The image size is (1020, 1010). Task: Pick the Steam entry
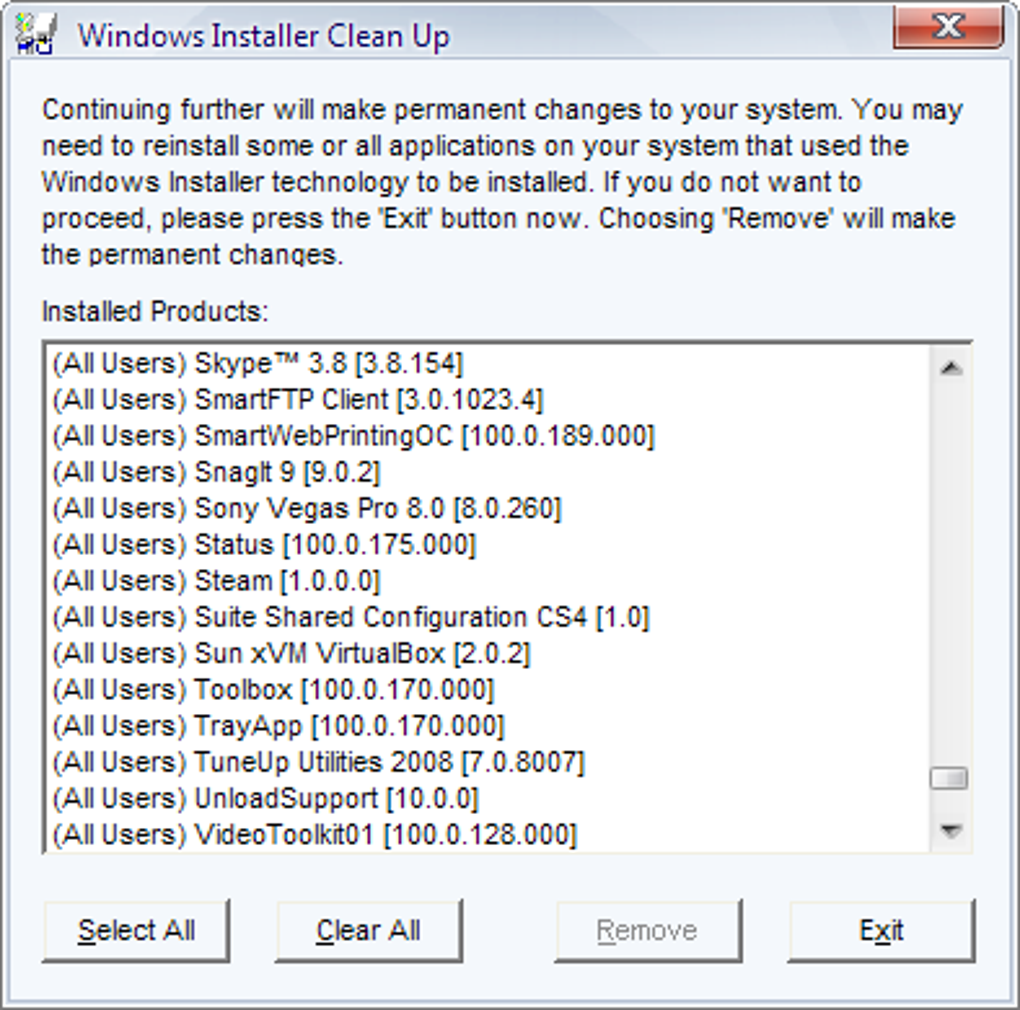(488, 581)
